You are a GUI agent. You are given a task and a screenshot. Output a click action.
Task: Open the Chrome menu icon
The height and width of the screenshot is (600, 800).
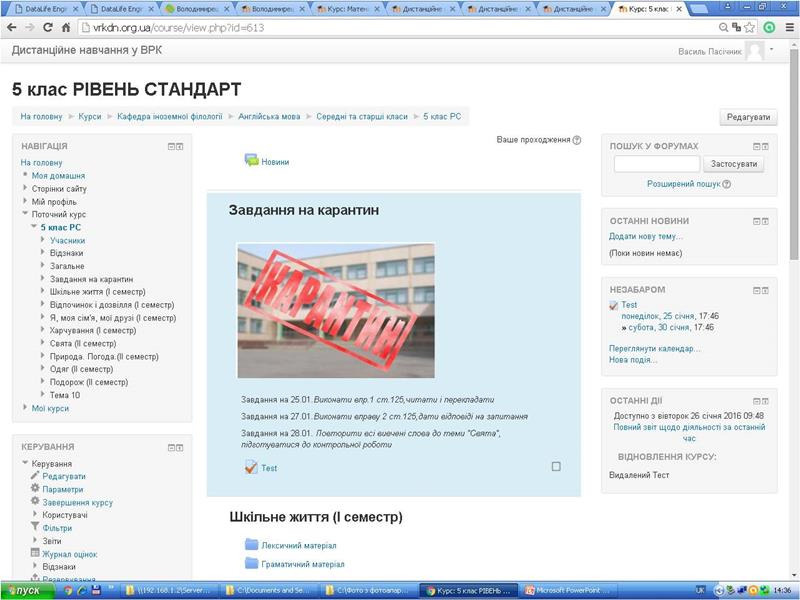790,28
